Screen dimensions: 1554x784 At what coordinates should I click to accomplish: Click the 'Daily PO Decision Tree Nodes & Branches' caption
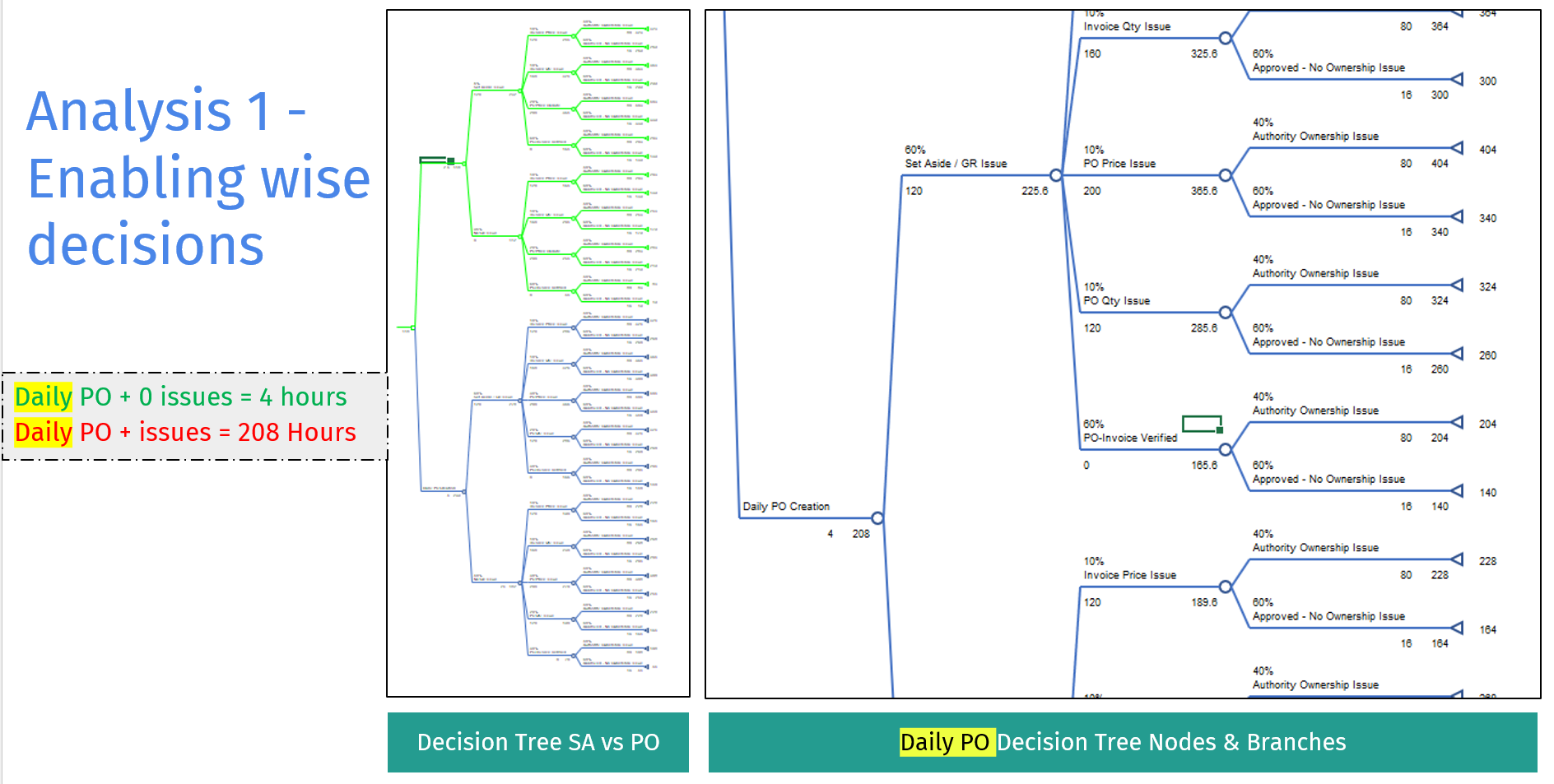(1123, 742)
